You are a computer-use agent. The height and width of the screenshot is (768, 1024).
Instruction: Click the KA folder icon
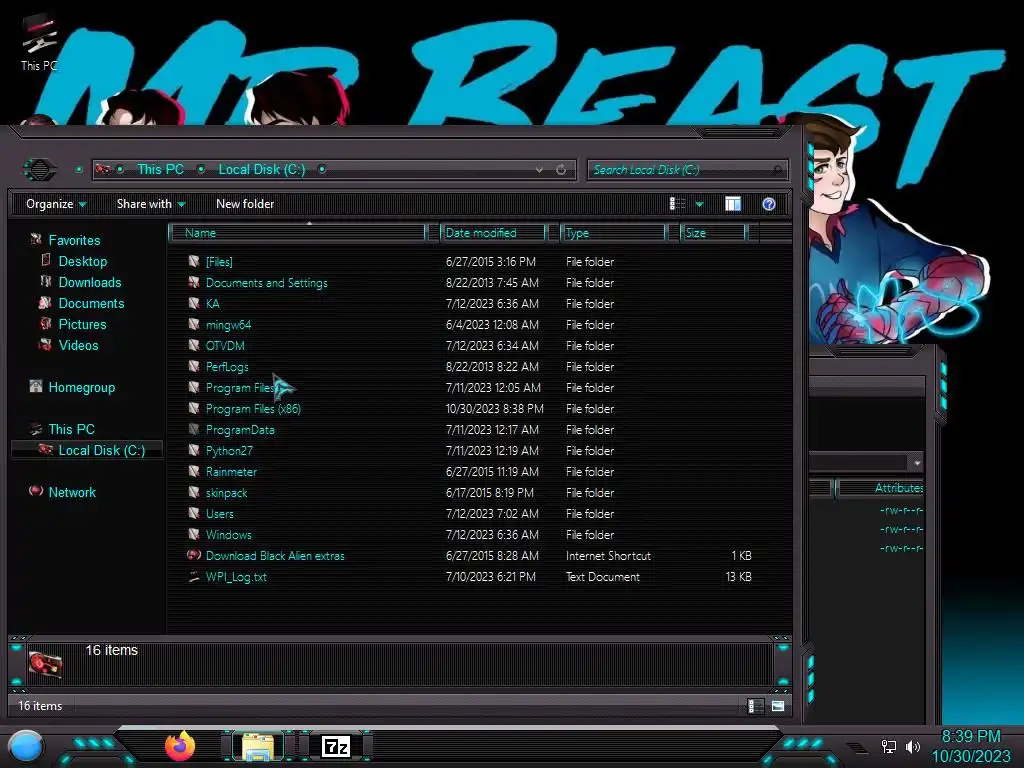click(194, 303)
